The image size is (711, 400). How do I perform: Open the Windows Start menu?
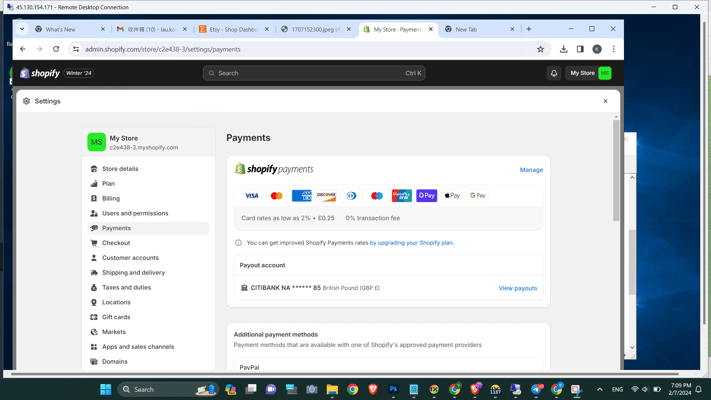[106, 389]
